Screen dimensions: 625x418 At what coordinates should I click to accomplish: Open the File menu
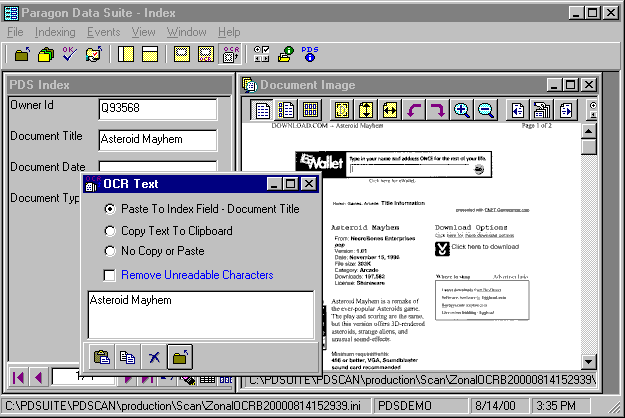click(x=15, y=32)
